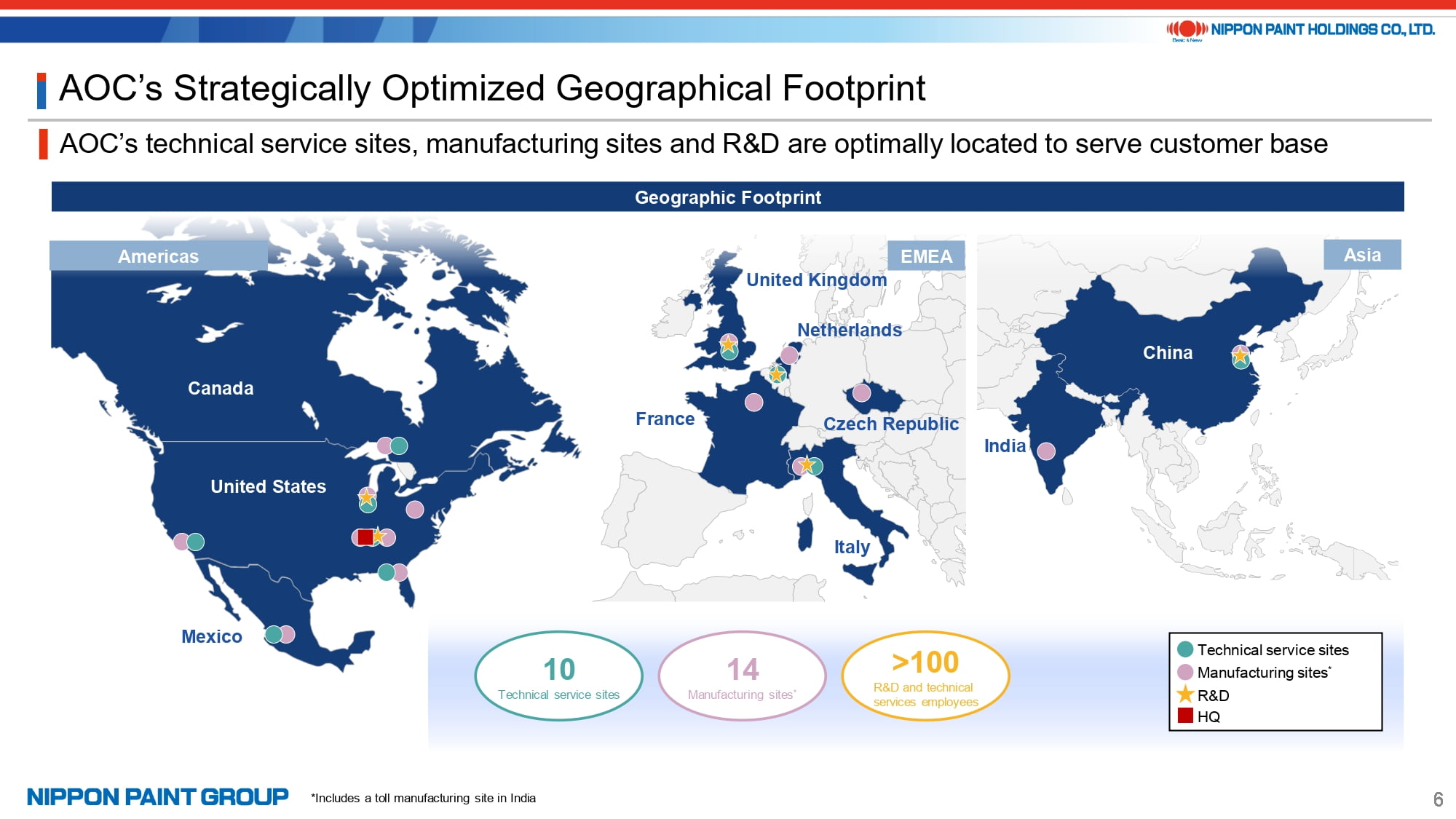Click the 'United Kingdom' map label

click(816, 280)
